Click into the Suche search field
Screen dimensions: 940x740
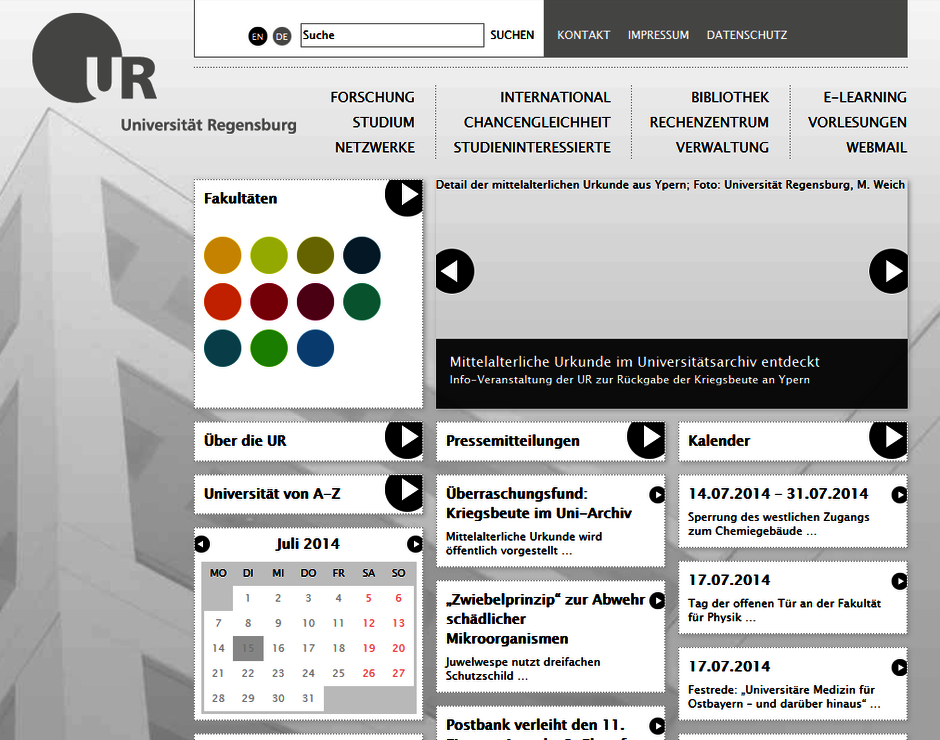(x=391, y=35)
